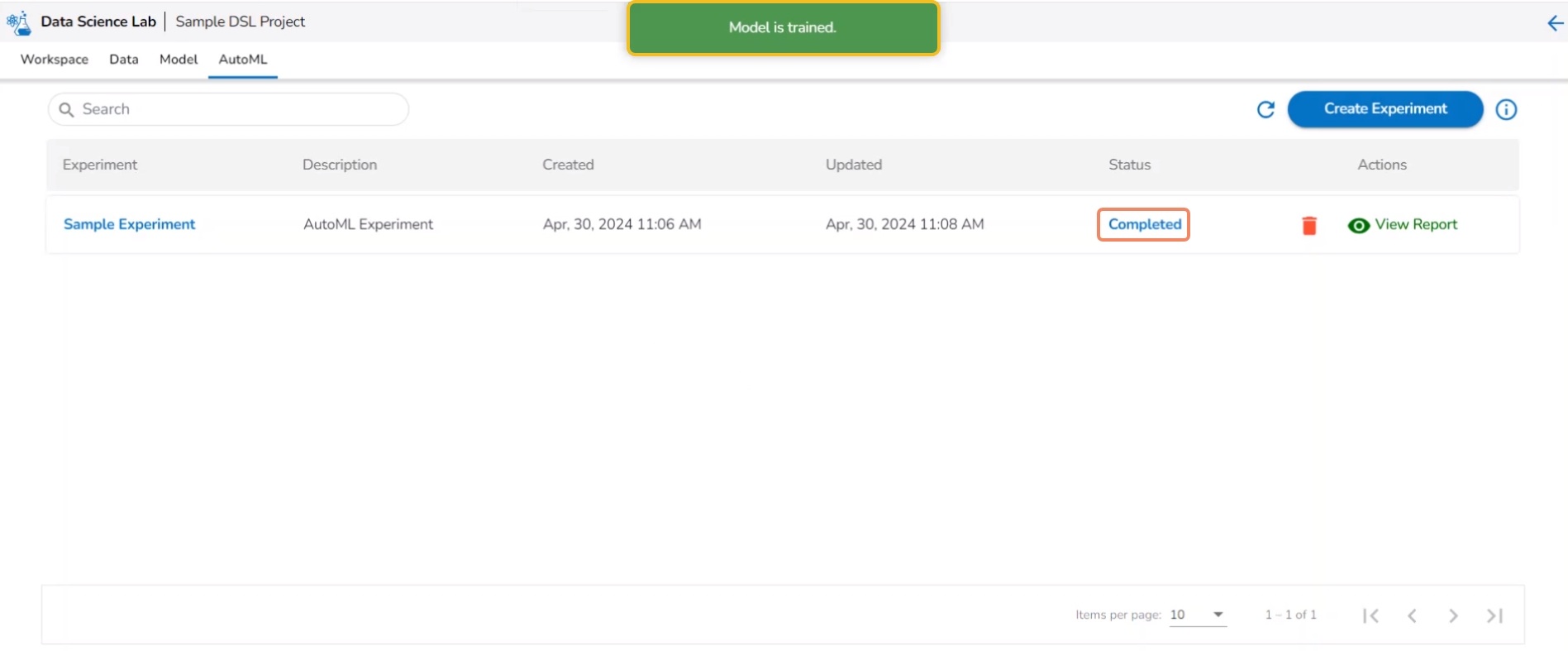The width and height of the screenshot is (1568, 651).
Task: Click the Create Experiment button
Action: (x=1385, y=109)
